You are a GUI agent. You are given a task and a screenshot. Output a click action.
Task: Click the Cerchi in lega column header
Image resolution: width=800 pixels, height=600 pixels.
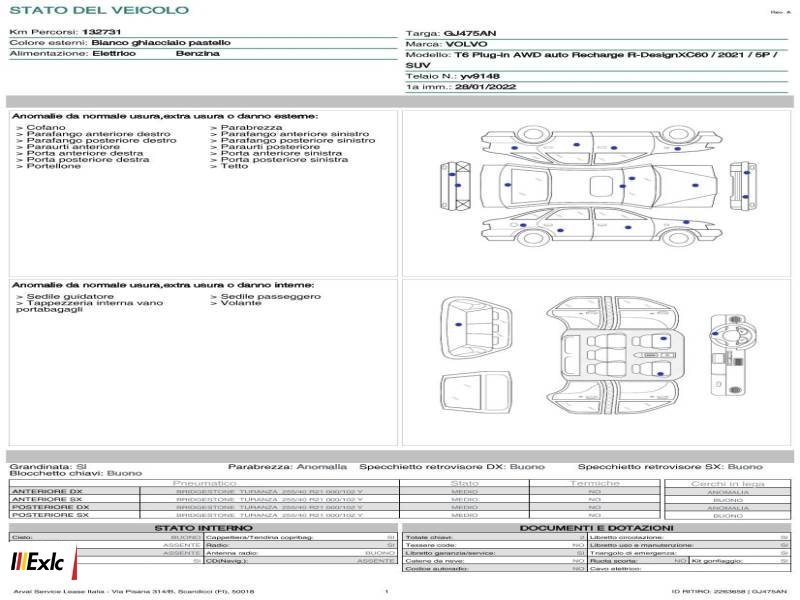[728, 484]
